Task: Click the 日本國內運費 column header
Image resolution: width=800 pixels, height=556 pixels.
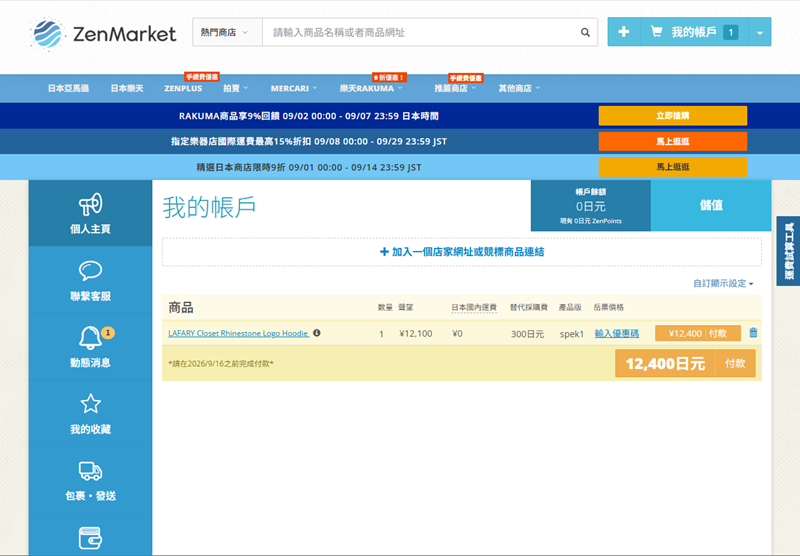Action: click(x=473, y=307)
